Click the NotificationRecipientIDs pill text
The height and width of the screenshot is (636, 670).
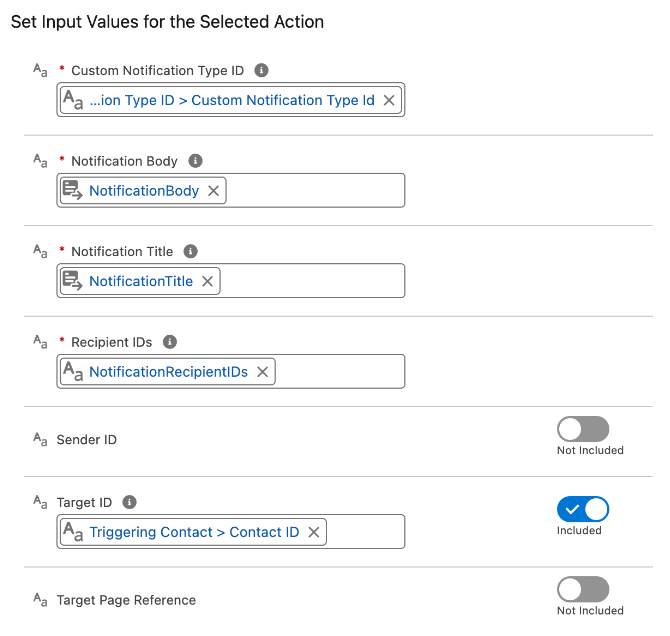(168, 372)
